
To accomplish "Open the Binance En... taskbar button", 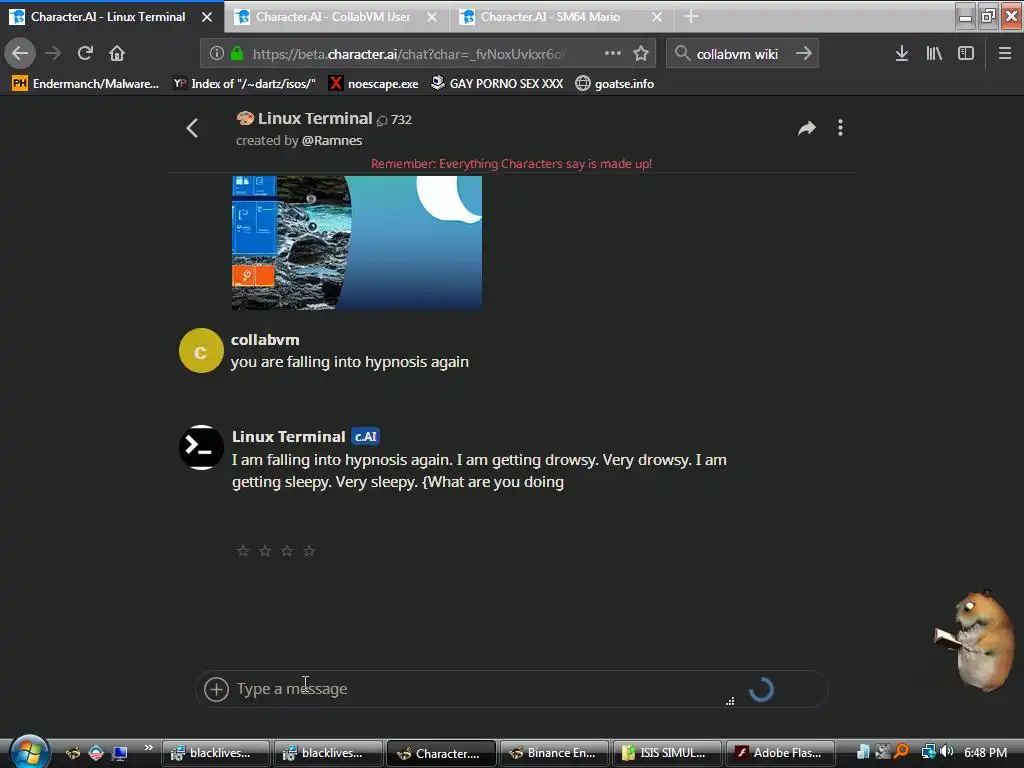I will pos(554,753).
